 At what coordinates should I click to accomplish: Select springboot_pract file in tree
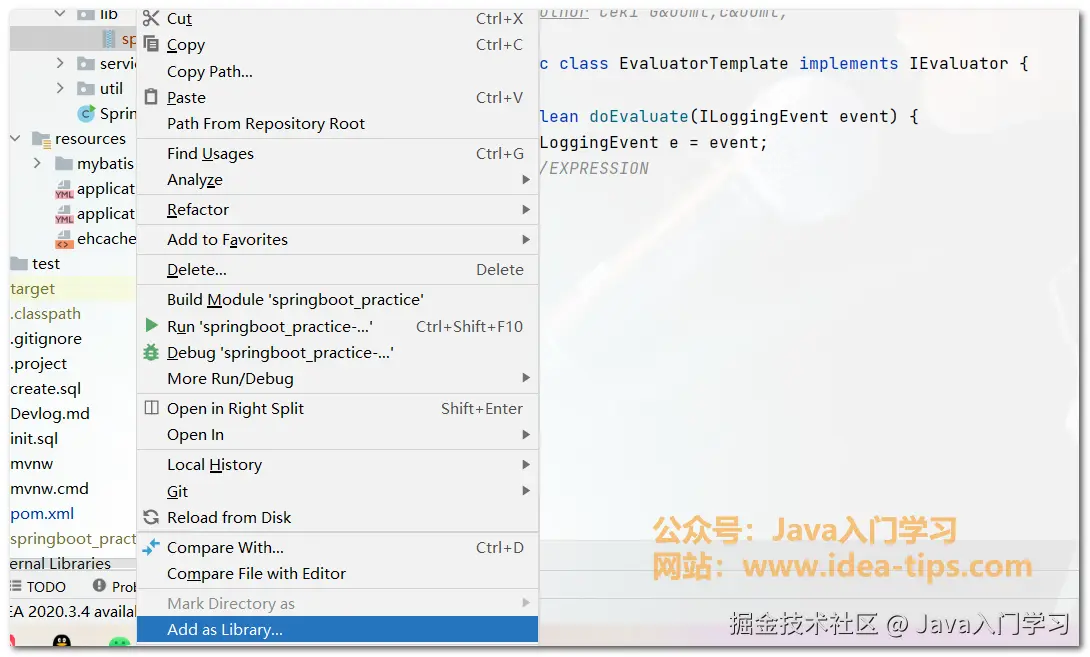73,539
